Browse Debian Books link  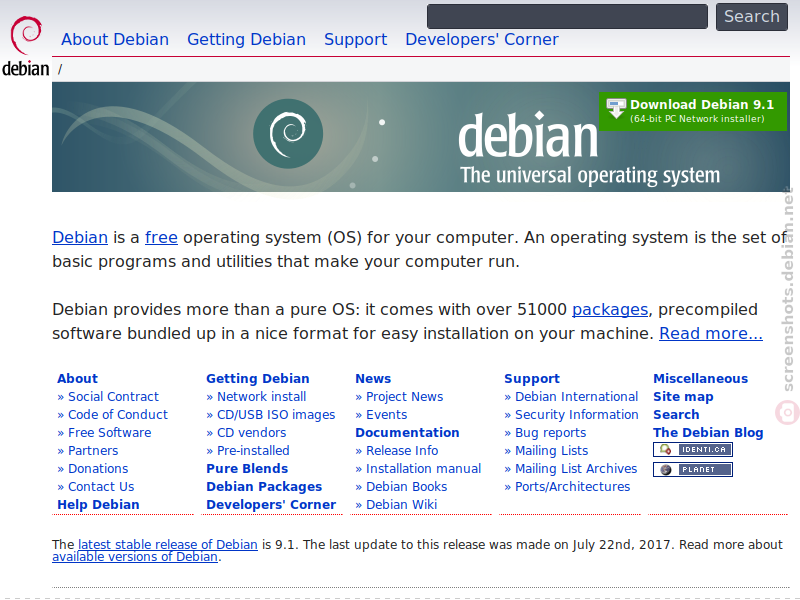pos(407,487)
